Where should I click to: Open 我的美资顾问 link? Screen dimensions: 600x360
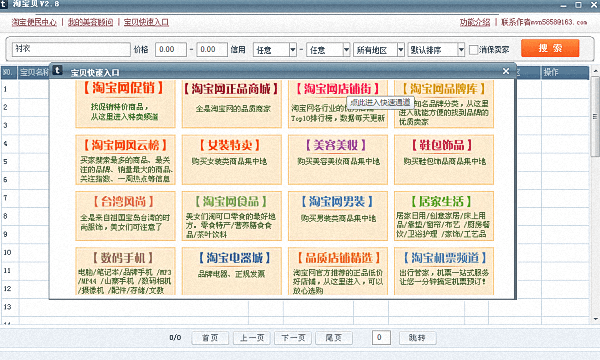pyautogui.click(x=90, y=22)
